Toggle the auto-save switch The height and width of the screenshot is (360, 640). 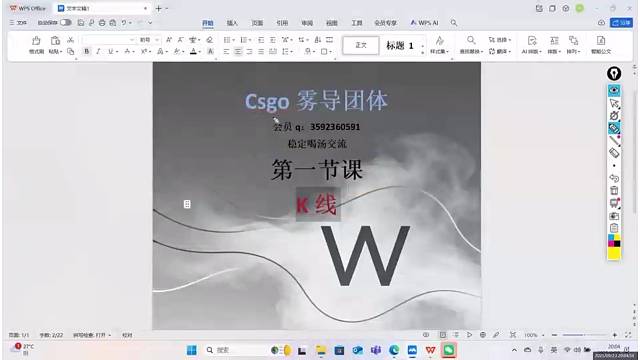tap(66, 23)
